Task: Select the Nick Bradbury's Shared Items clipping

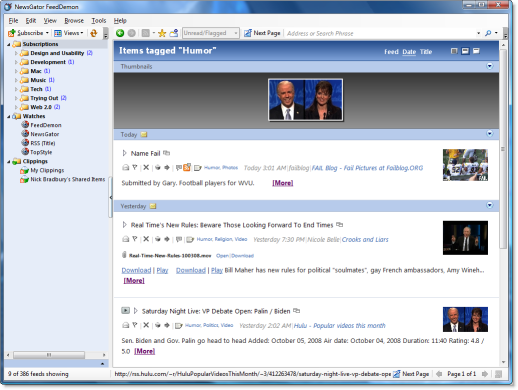Action: pyautogui.click(x=68, y=179)
